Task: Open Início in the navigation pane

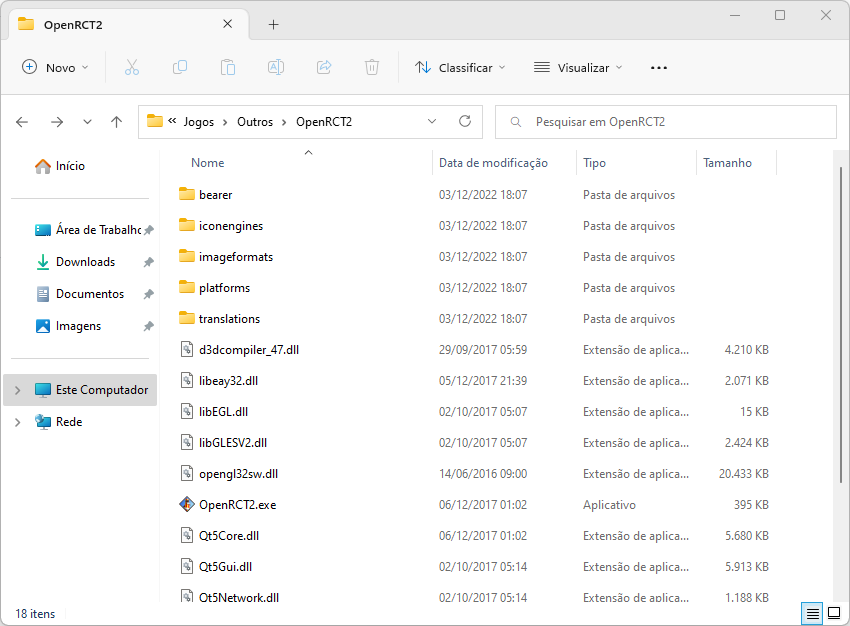Action: click(x=70, y=166)
